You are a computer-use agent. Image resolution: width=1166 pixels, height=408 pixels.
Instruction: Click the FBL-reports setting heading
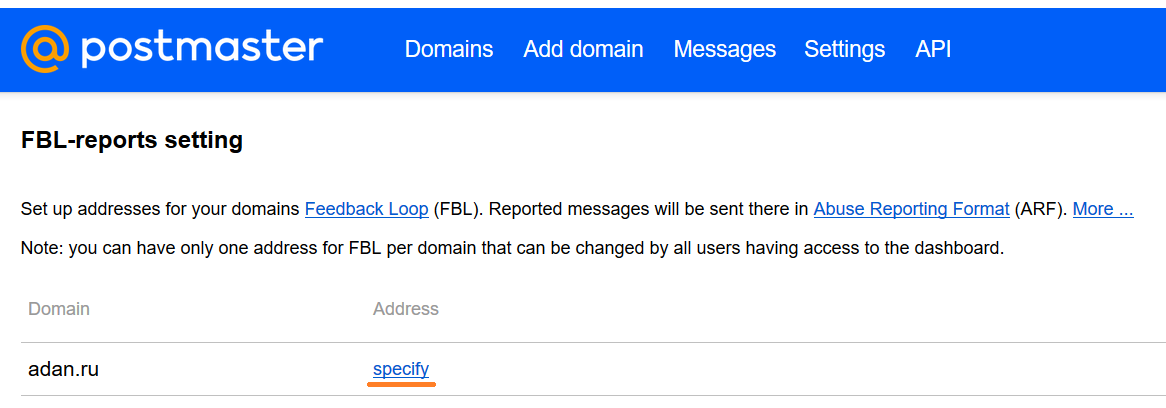click(x=132, y=140)
